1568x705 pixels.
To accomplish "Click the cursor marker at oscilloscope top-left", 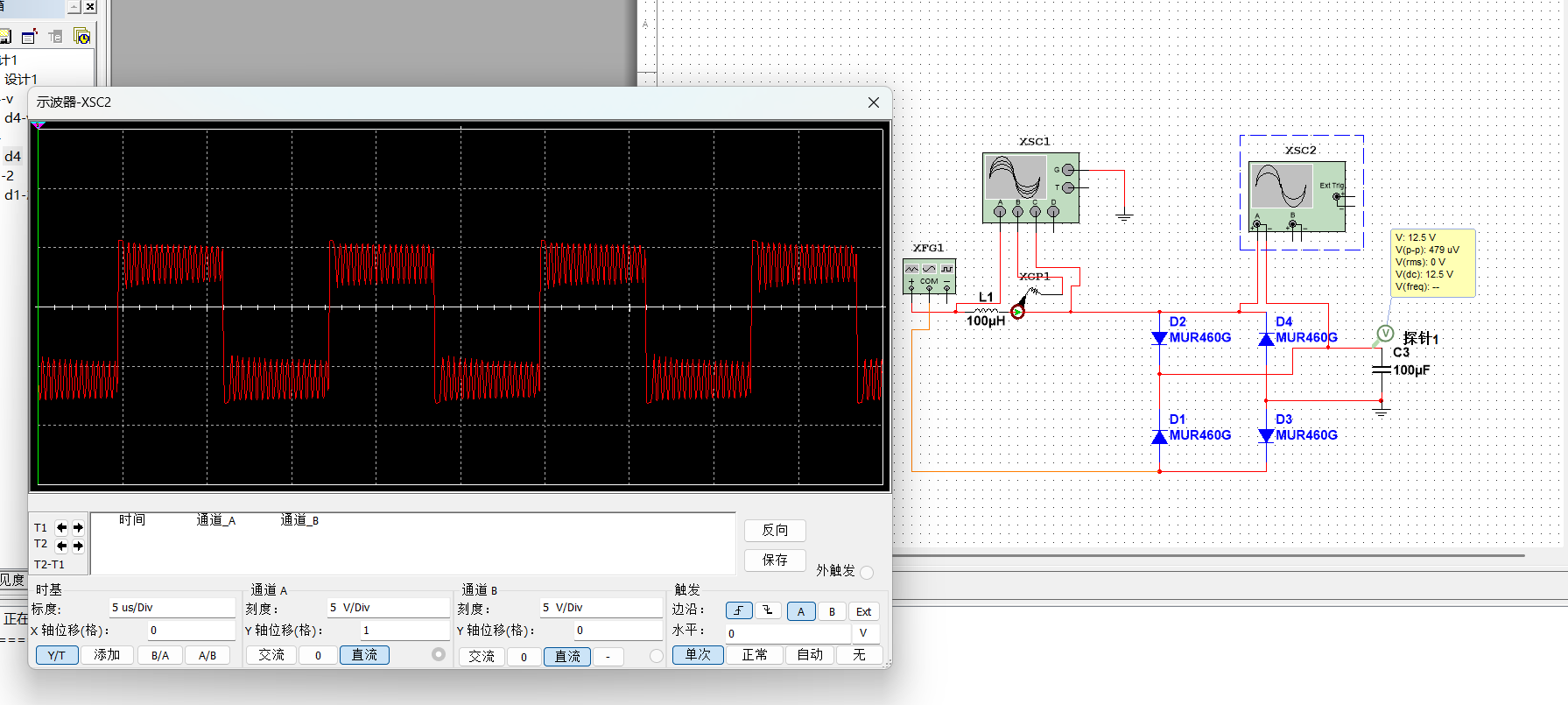I will (x=38, y=125).
